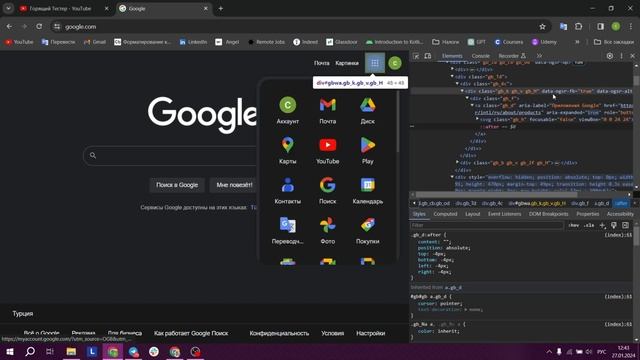Collapse the a class gb_d anchor node
Screen dimensions: 640x360
472,105
